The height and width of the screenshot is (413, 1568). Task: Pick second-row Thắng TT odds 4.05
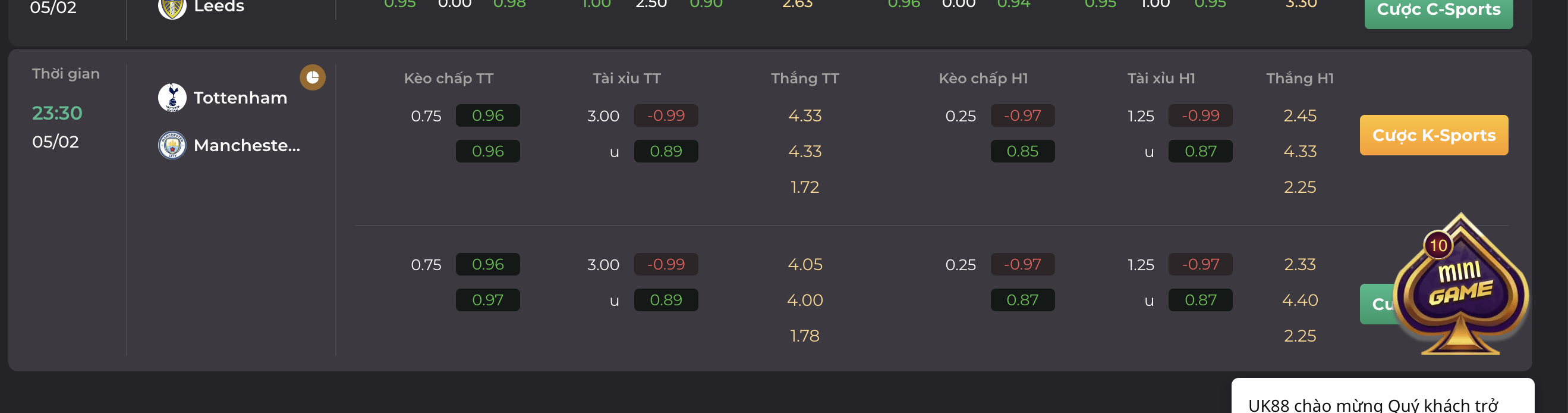pyautogui.click(x=805, y=264)
